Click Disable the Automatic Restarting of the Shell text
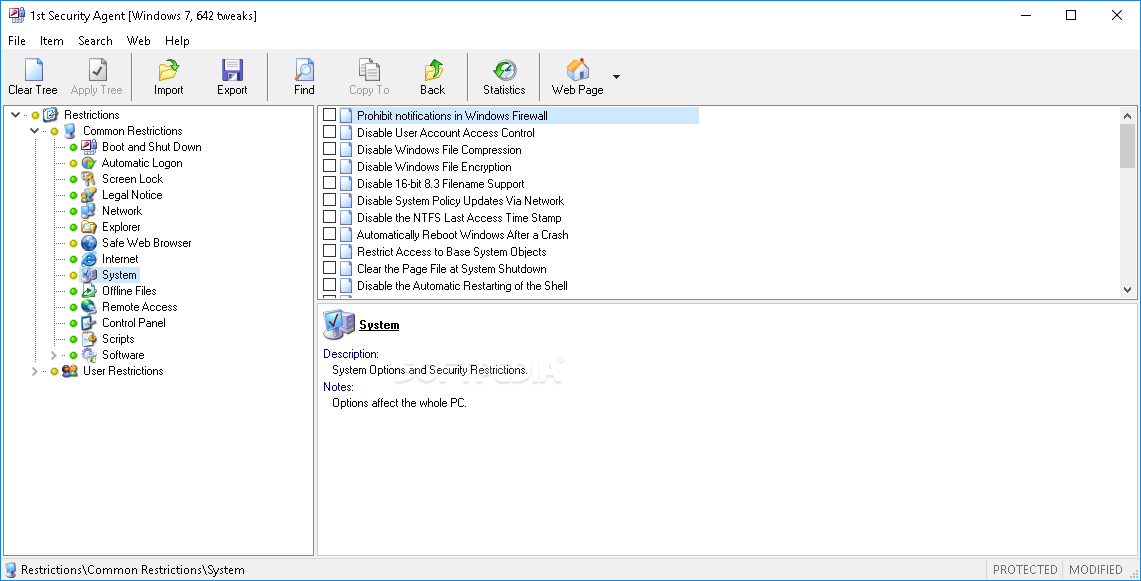The image size is (1141, 581). click(x=462, y=285)
